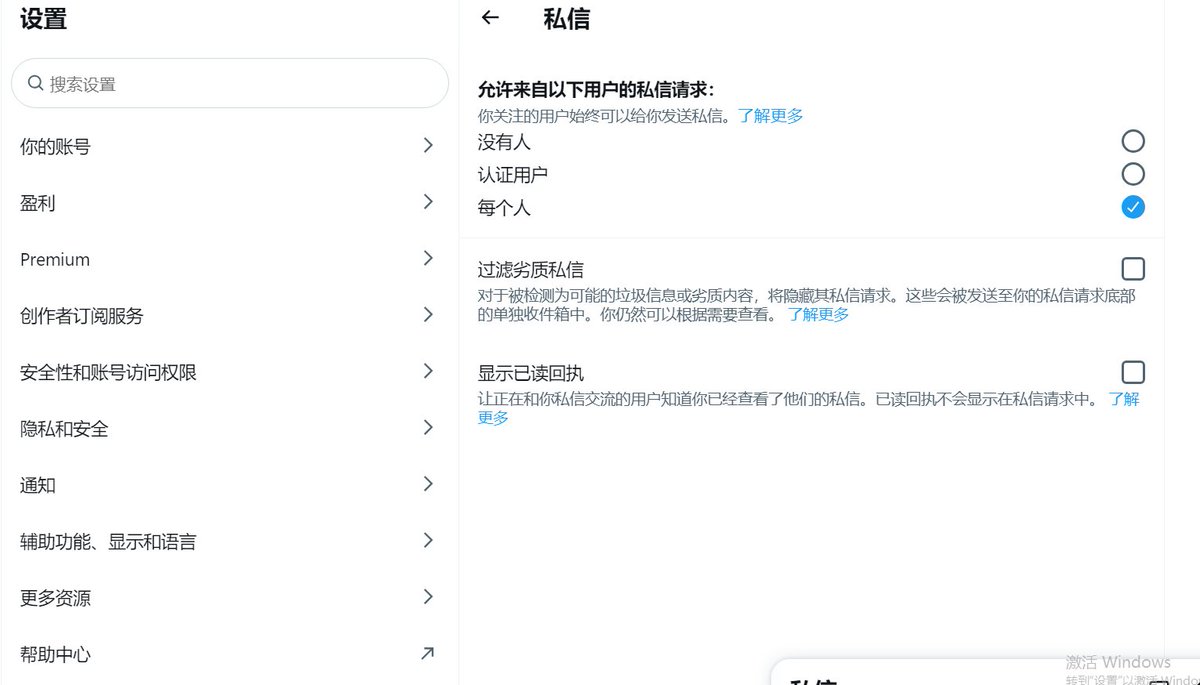Select the 认证用户 radio option
Viewport: 1200px width, 685px height.
(1132, 174)
